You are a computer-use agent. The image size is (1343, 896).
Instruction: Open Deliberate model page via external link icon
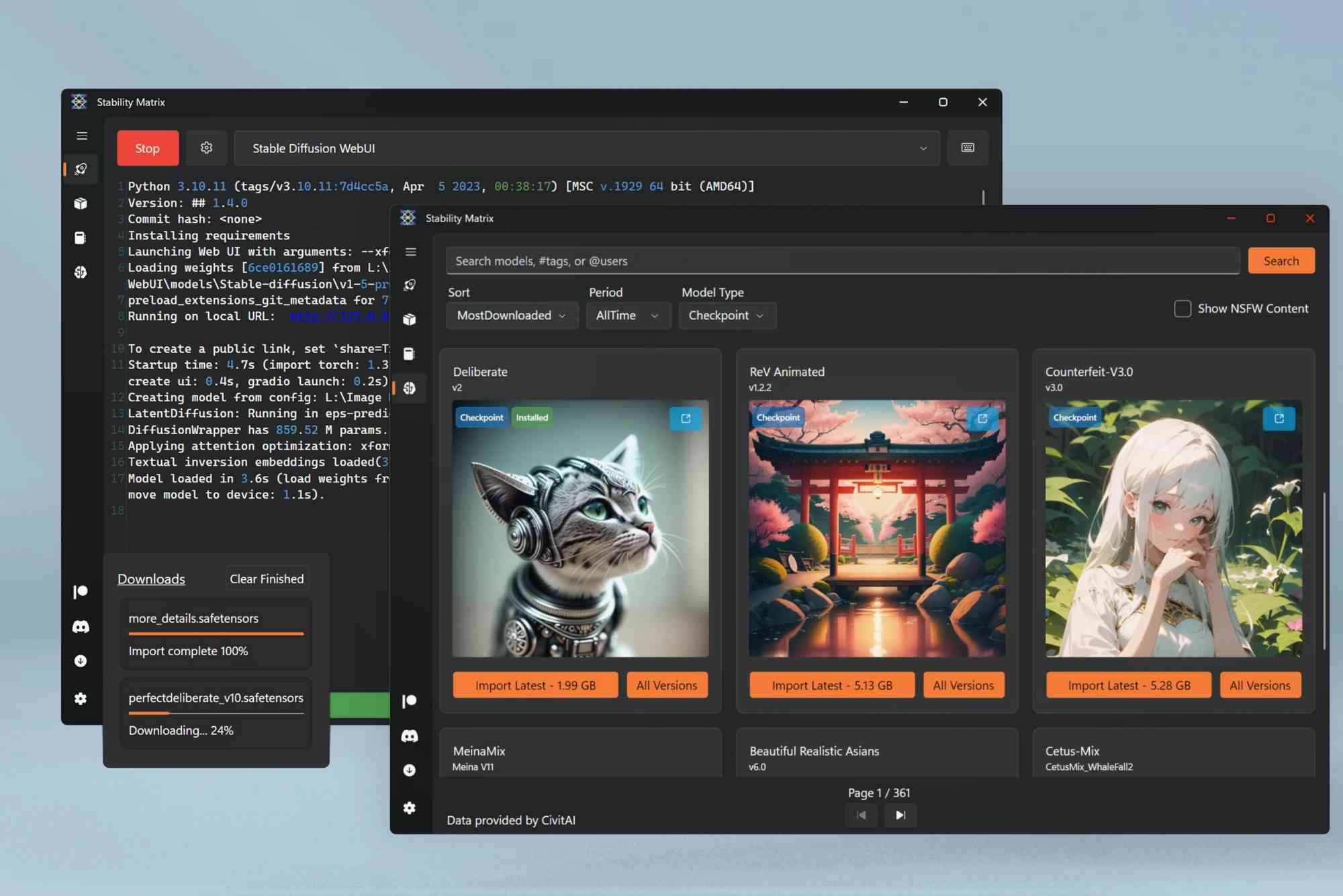point(686,418)
